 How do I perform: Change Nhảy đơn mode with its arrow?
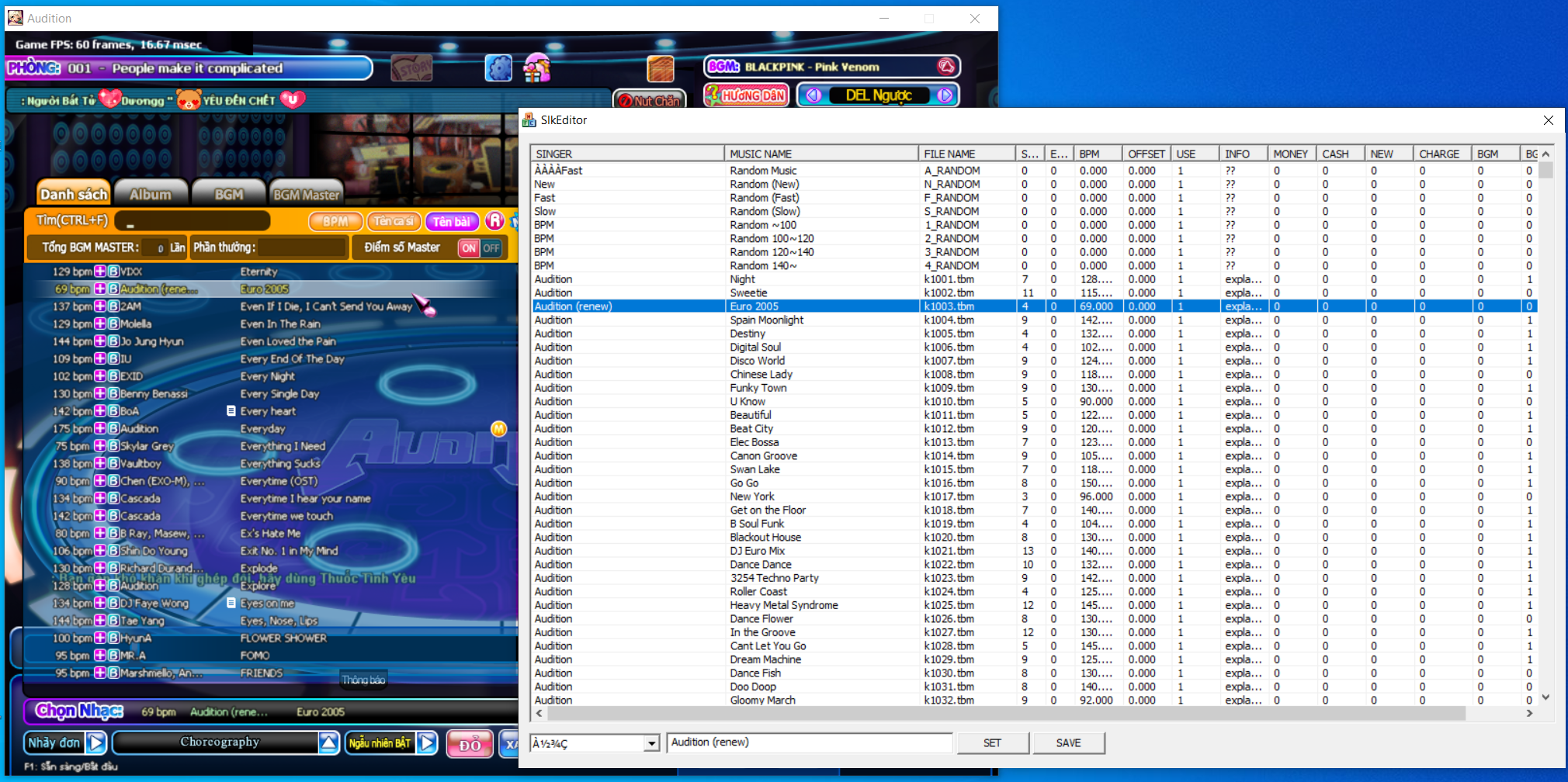[95, 742]
